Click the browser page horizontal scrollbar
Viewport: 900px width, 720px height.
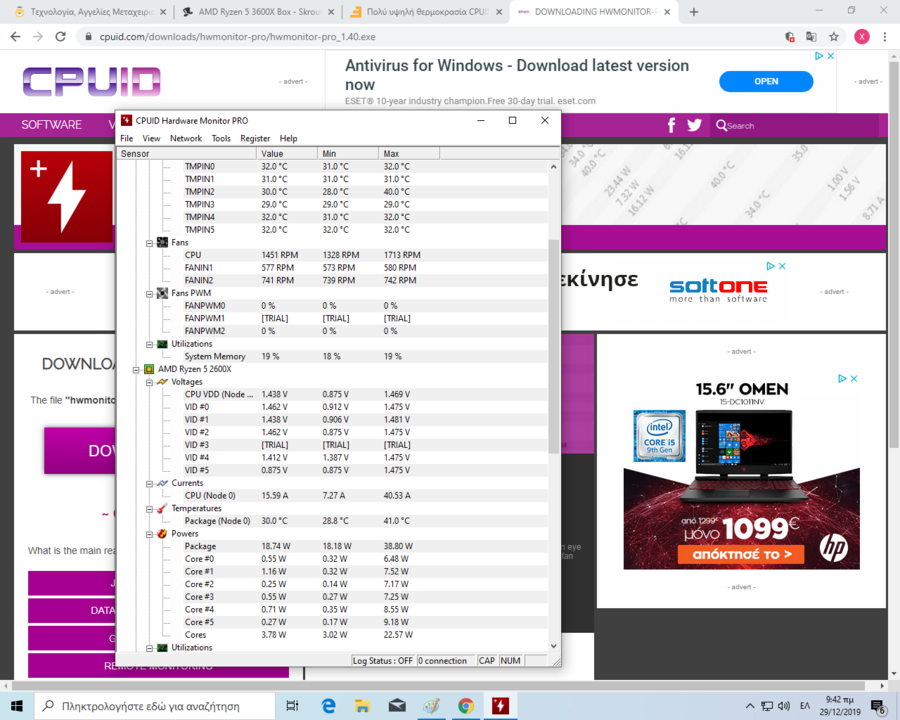point(439,686)
